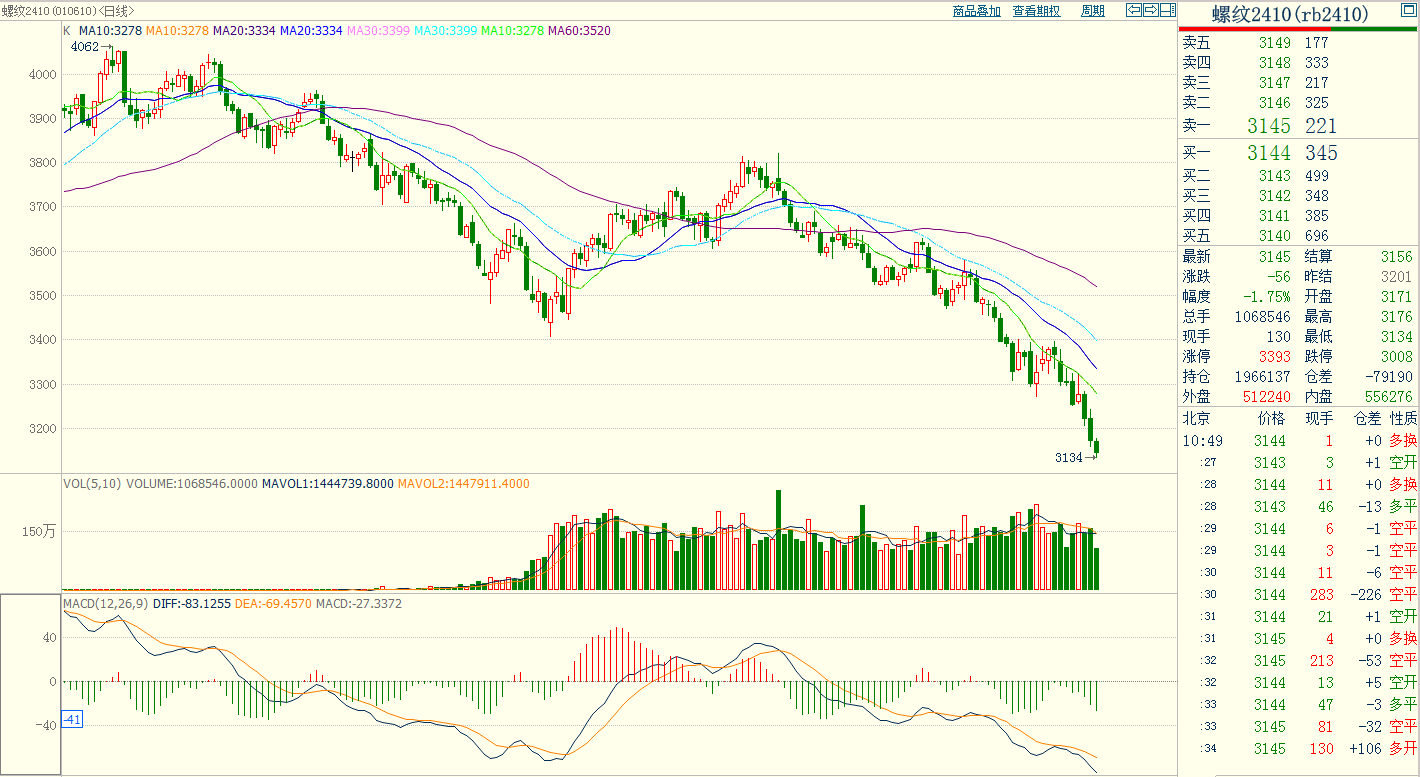Go to previous contract with left arrow icon
1420x777 pixels.
click(x=1134, y=10)
